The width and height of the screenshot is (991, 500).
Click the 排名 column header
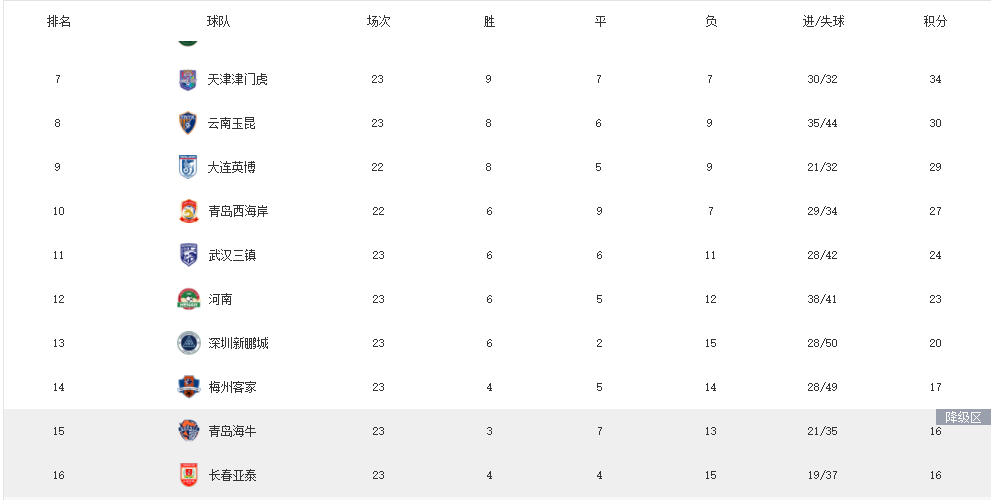click(x=59, y=21)
